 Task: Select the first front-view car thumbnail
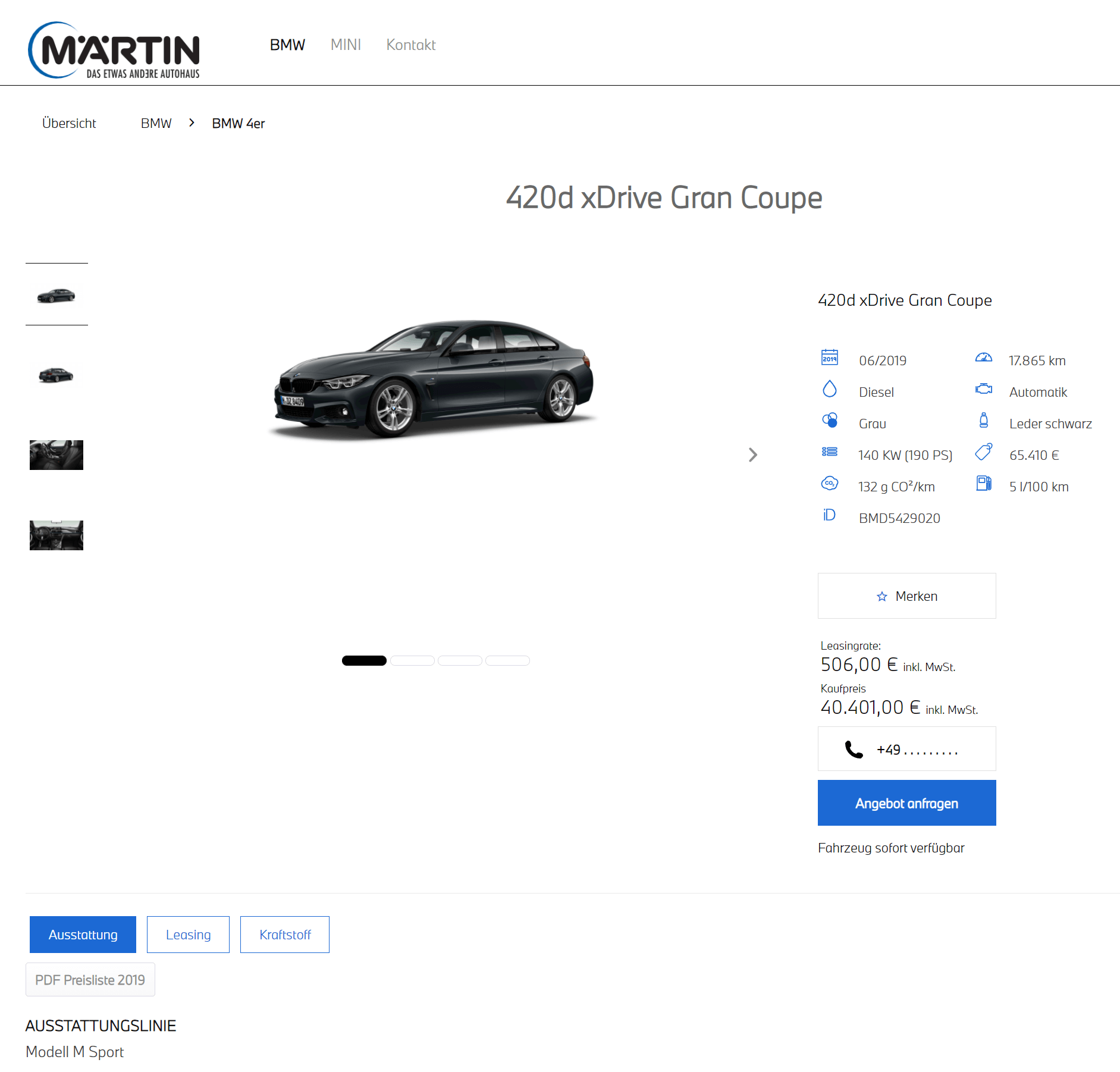pos(57,294)
